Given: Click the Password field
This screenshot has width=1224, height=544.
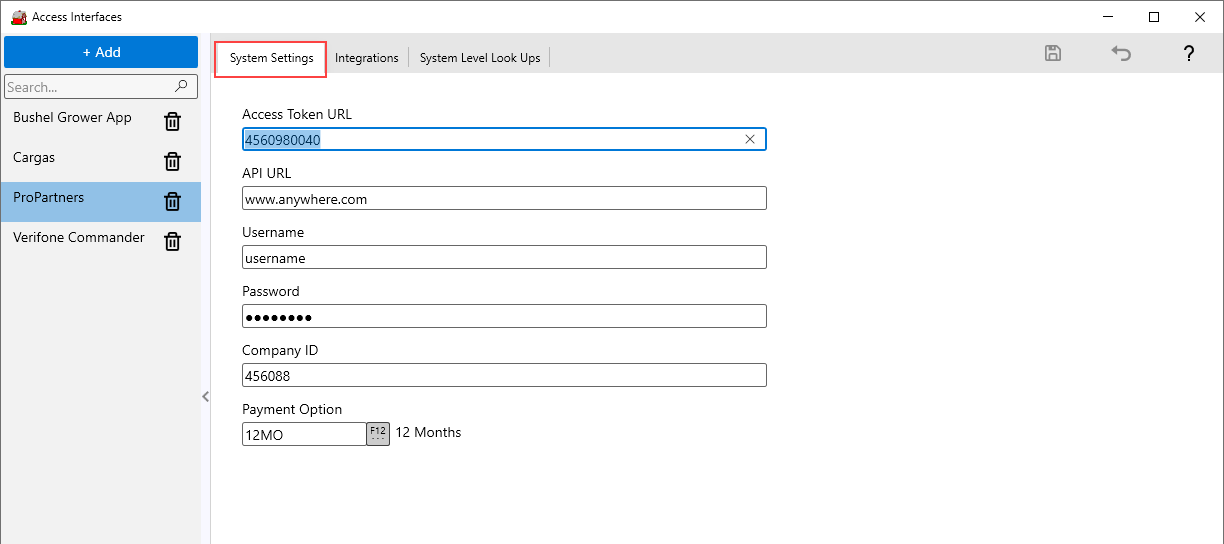Looking at the screenshot, I should 504,317.
